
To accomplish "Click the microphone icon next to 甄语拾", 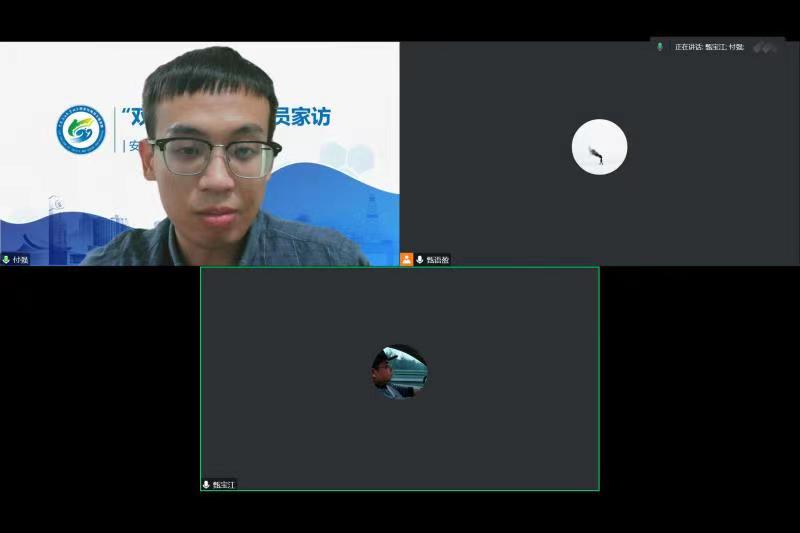I will point(420,259).
